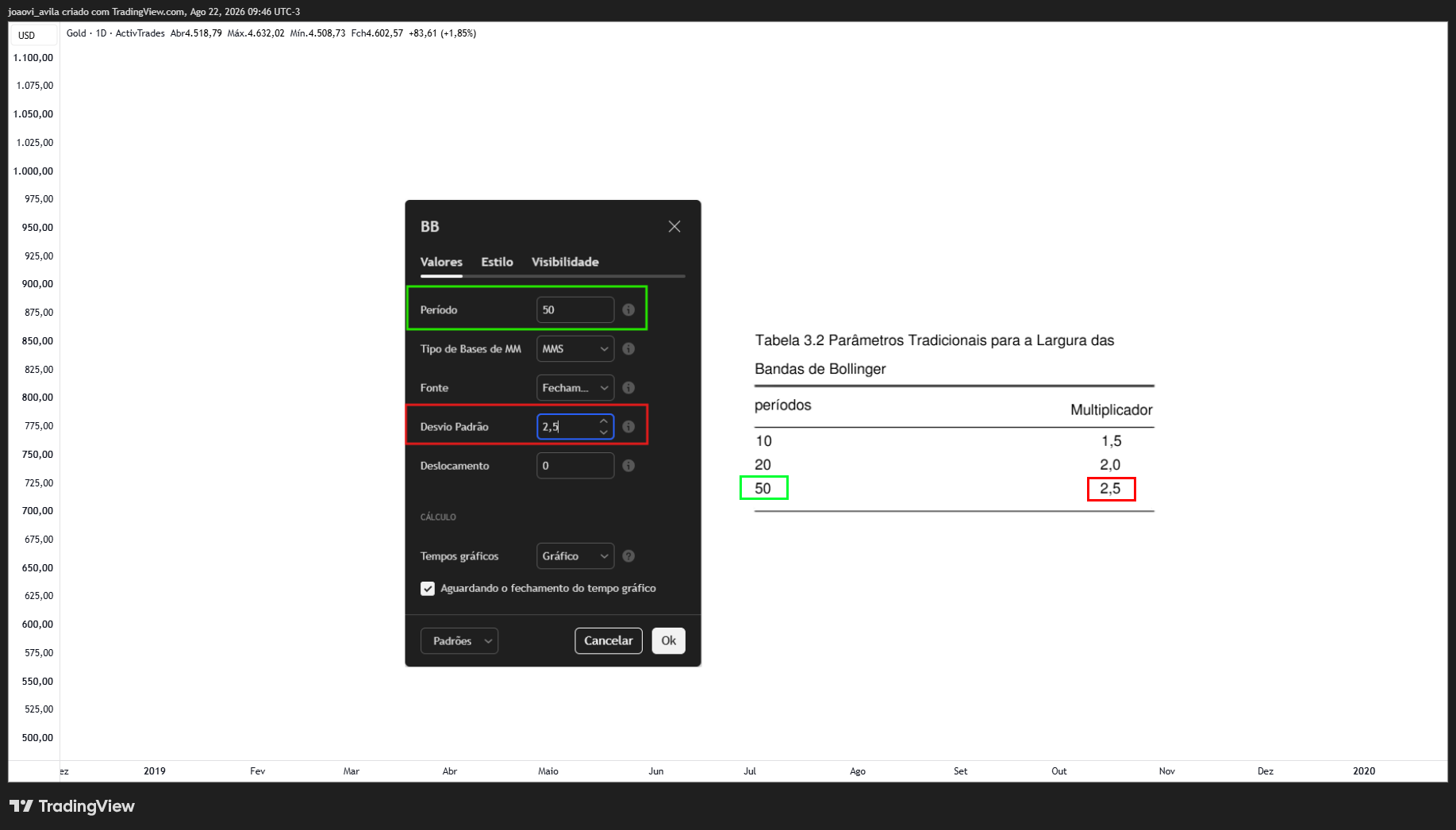Screen dimensions: 1456x830
Task: Click the help icon beside Tempos gráficos
Action: point(628,556)
